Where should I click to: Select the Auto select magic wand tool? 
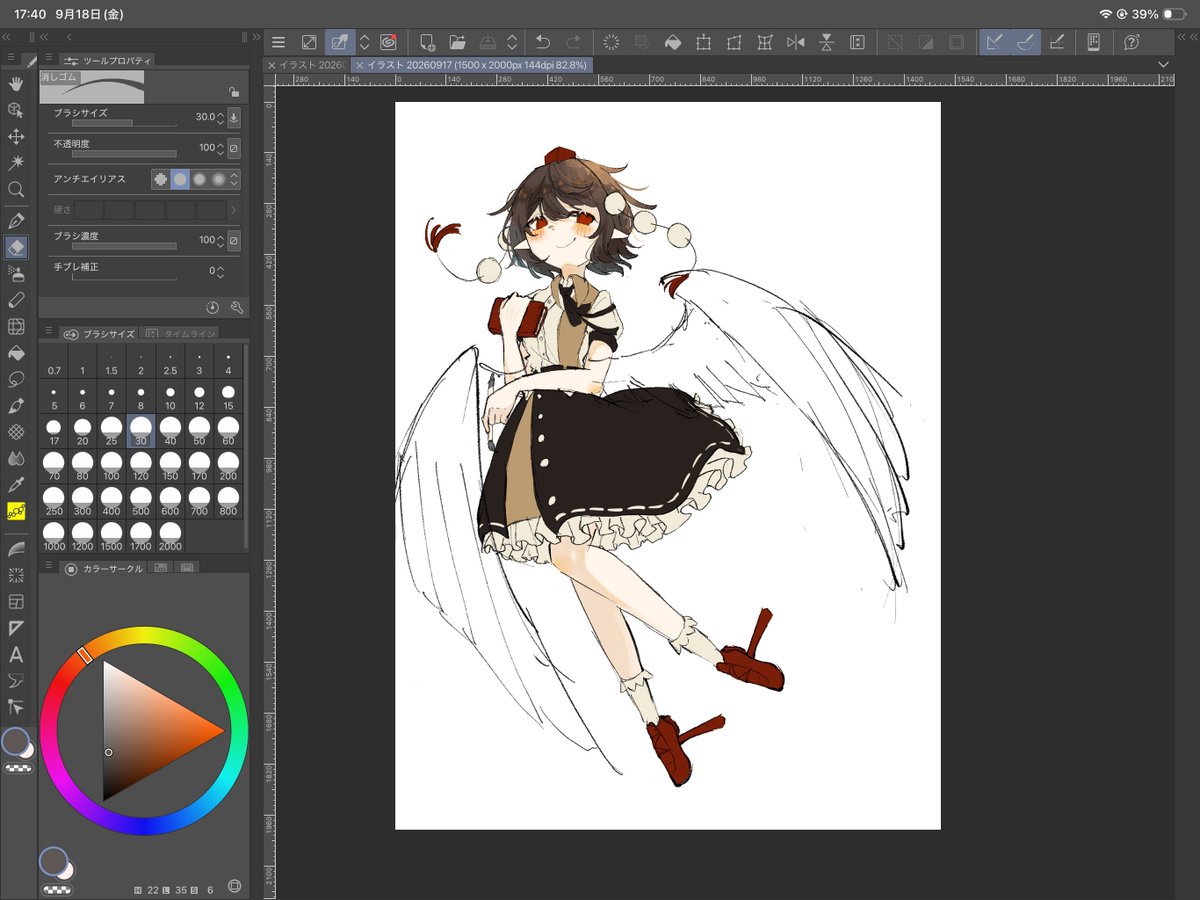(x=16, y=163)
